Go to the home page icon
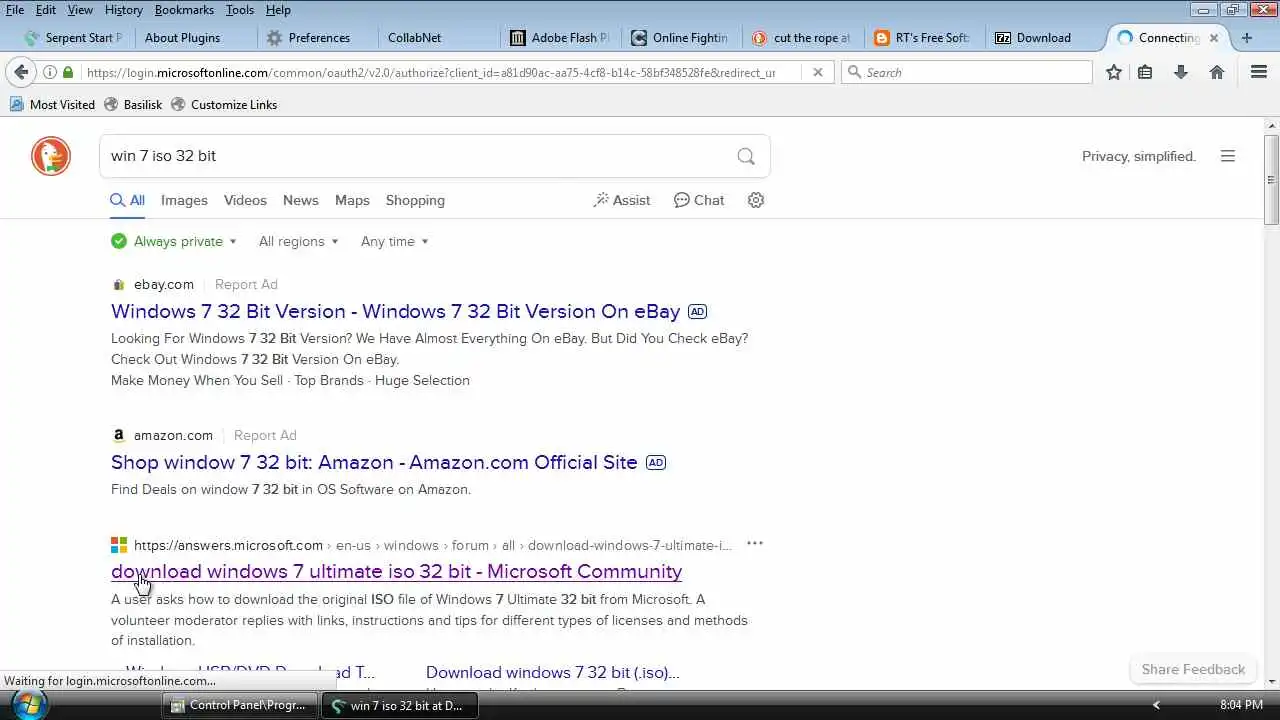The image size is (1280, 720). point(1217,72)
